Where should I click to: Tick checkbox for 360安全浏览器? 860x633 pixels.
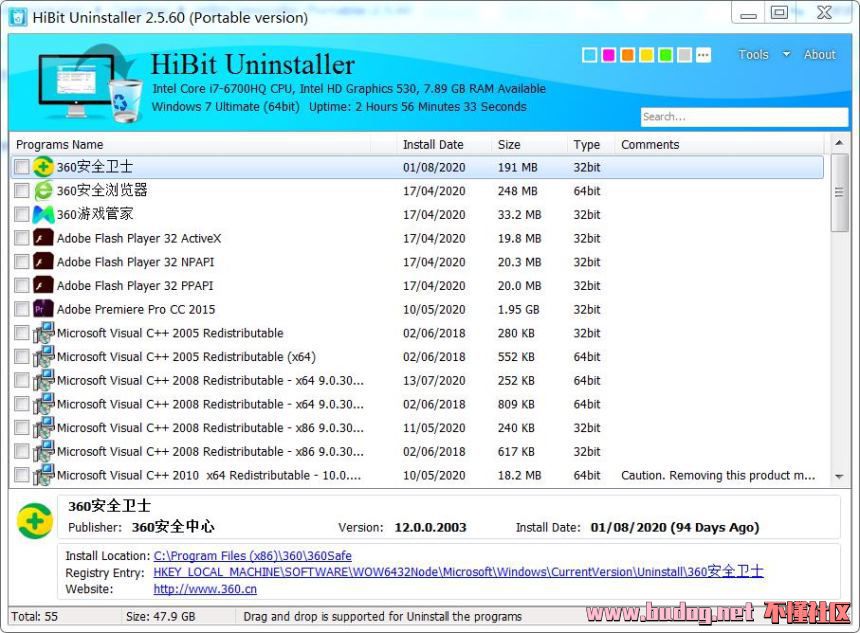(21, 190)
